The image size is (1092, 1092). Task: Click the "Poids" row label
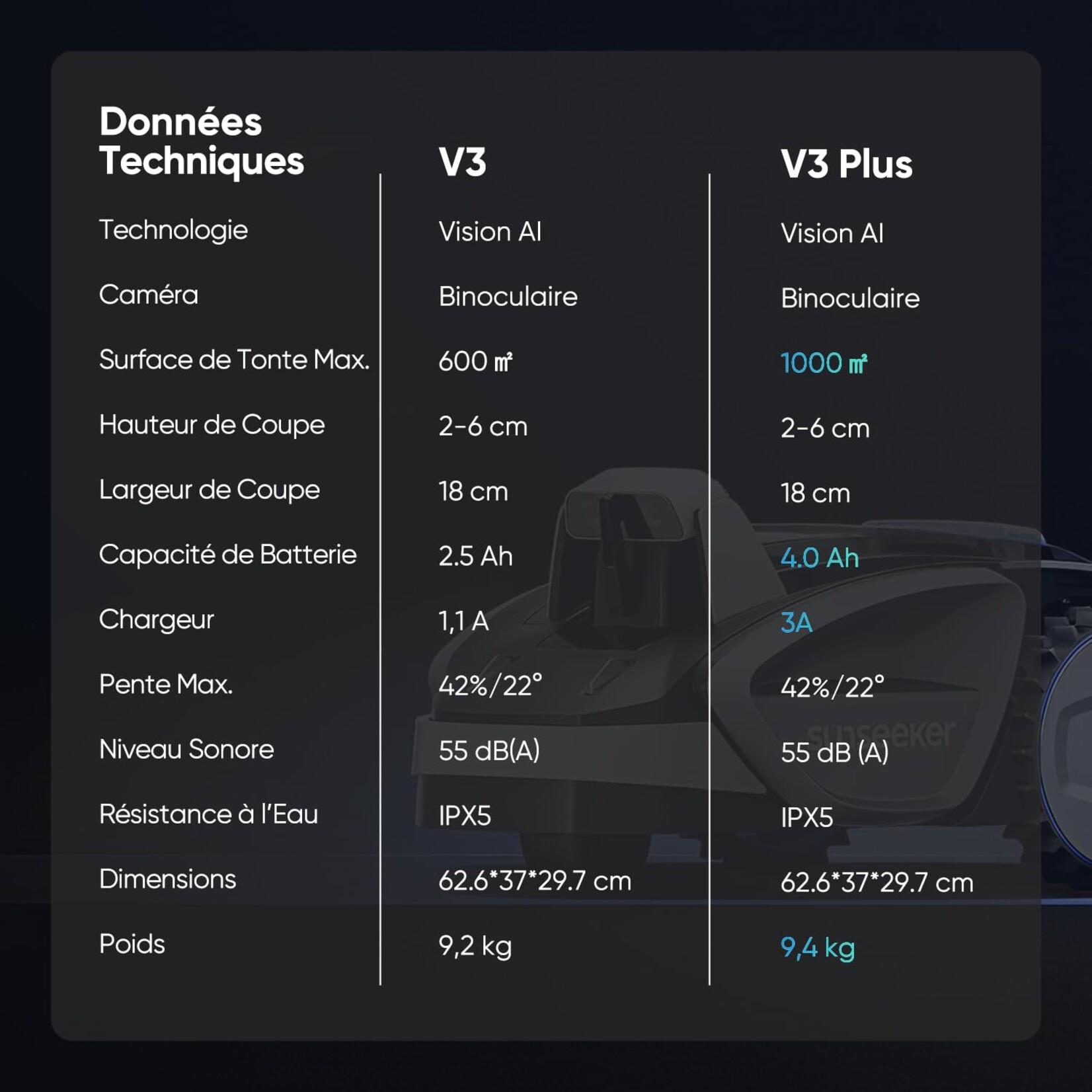132,944
